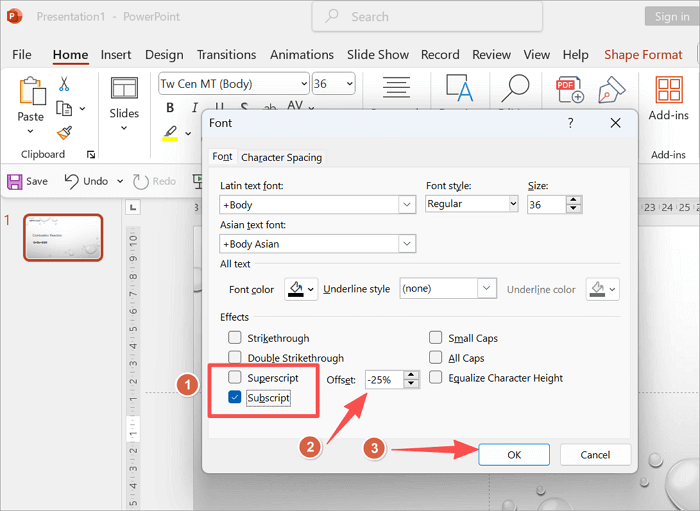Open the Insert ribbon tab
Image resolution: width=700 pixels, height=511 pixels.
pos(116,55)
